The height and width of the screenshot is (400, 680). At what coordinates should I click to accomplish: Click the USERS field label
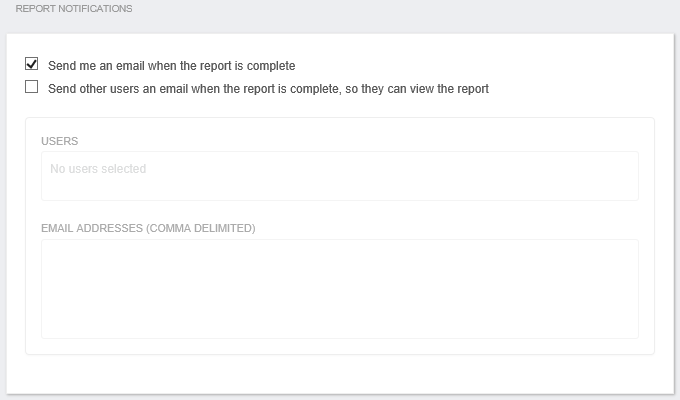coord(59,141)
